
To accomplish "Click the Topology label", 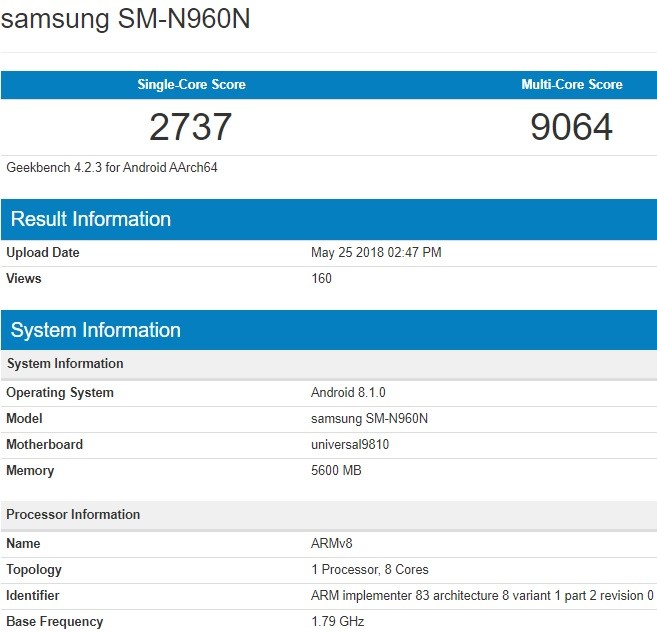I will point(34,570).
